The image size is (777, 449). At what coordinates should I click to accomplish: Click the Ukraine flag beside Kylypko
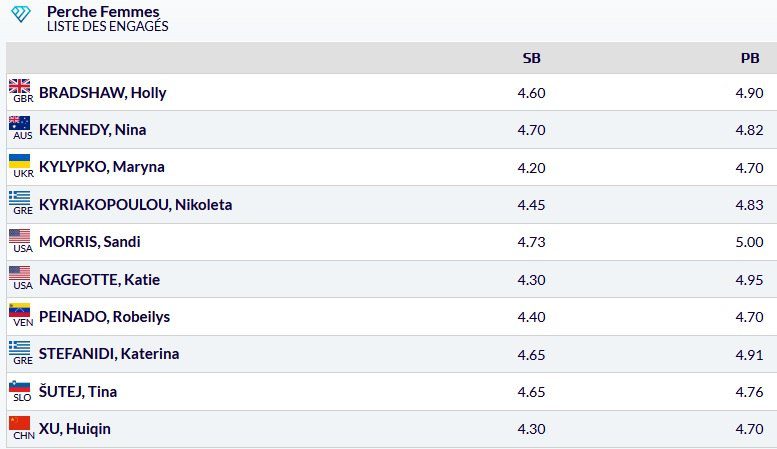pyautogui.click(x=20, y=161)
